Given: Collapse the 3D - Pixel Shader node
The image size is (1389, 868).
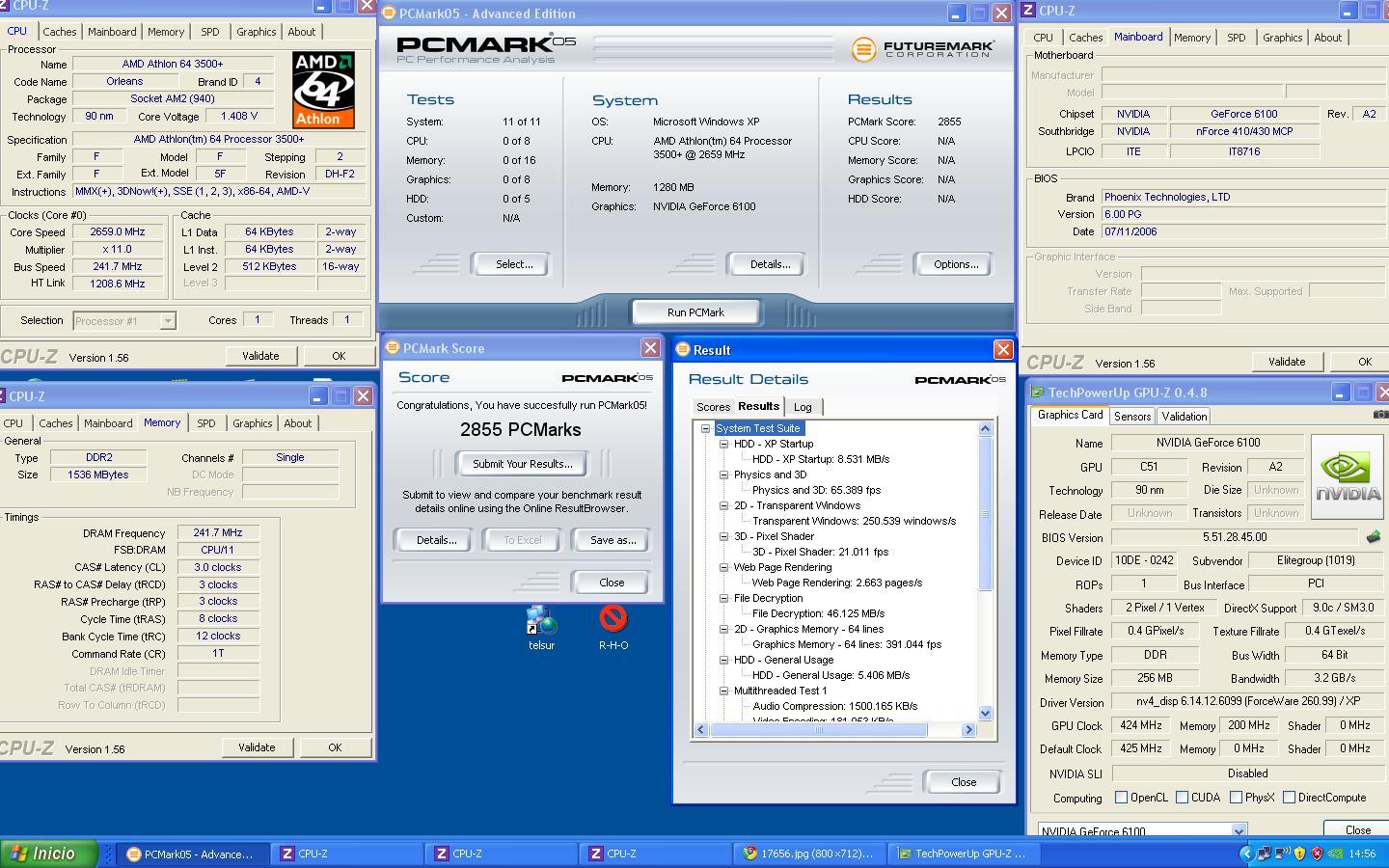Looking at the screenshot, I should pyautogui.click(x=723, y=536).
